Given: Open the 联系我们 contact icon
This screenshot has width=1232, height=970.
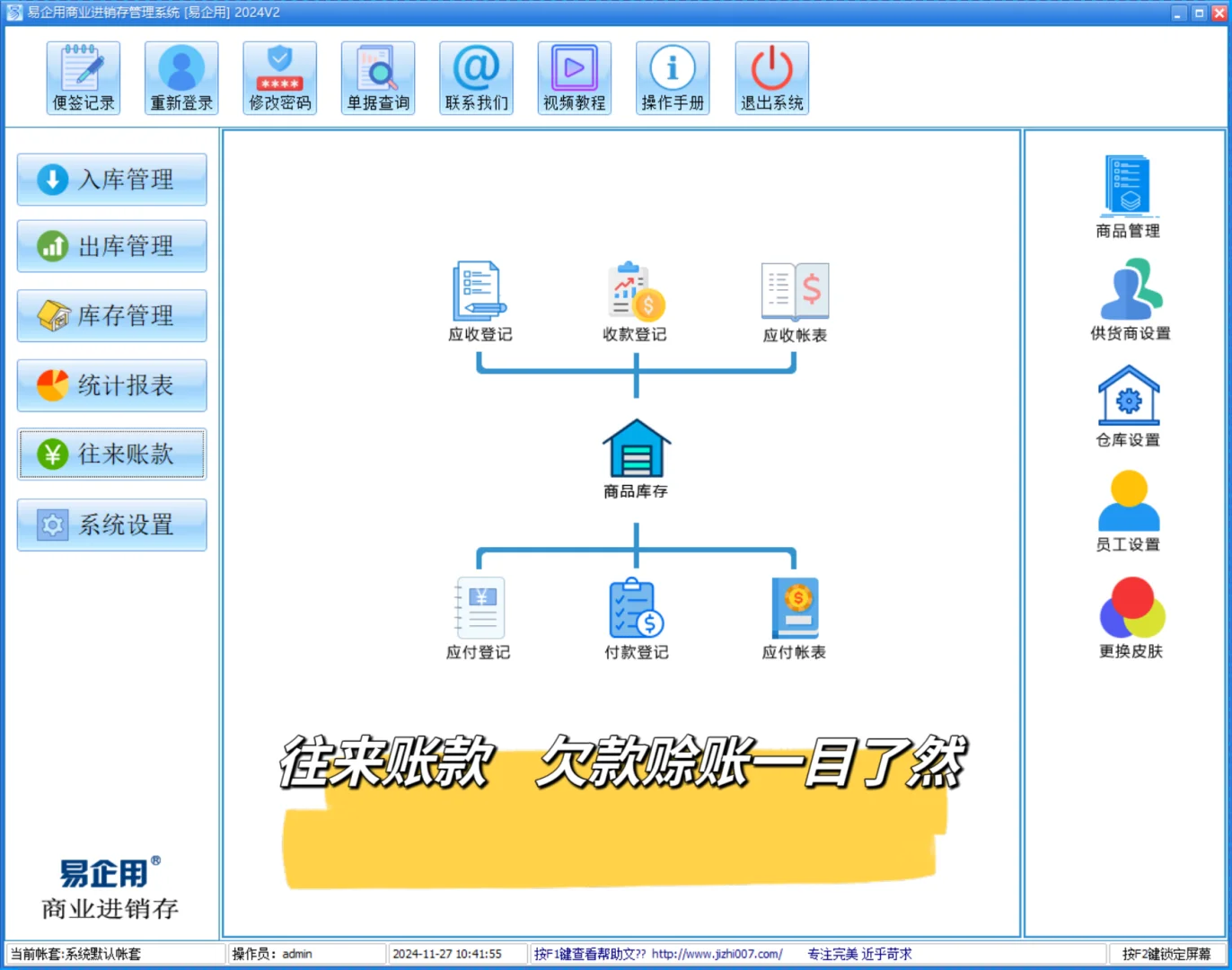Looking at the screenshot, I should 476,77.
